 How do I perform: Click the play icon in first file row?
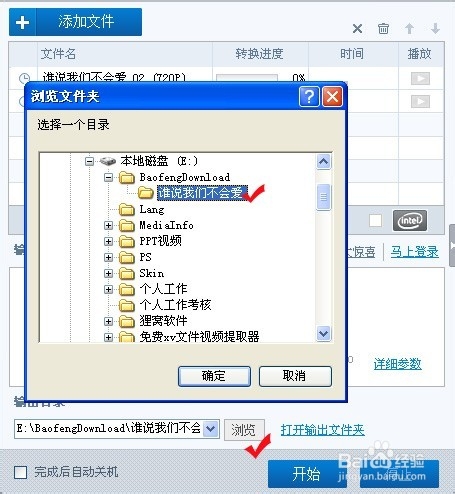(420, 79)
